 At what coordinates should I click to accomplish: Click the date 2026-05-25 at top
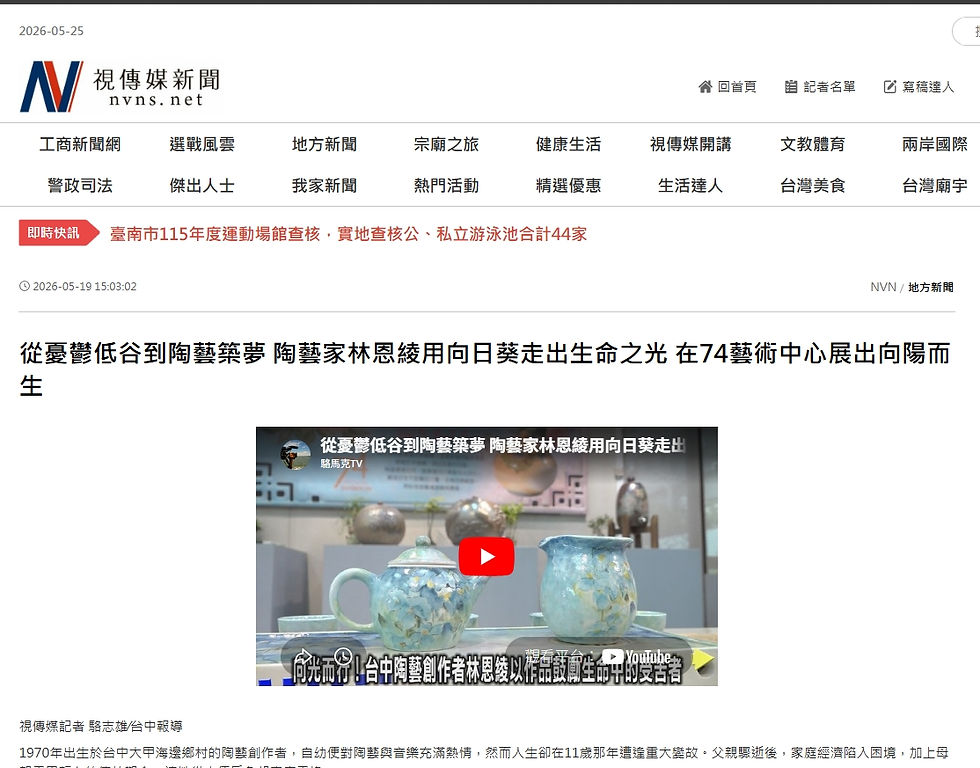coord(51,31)
